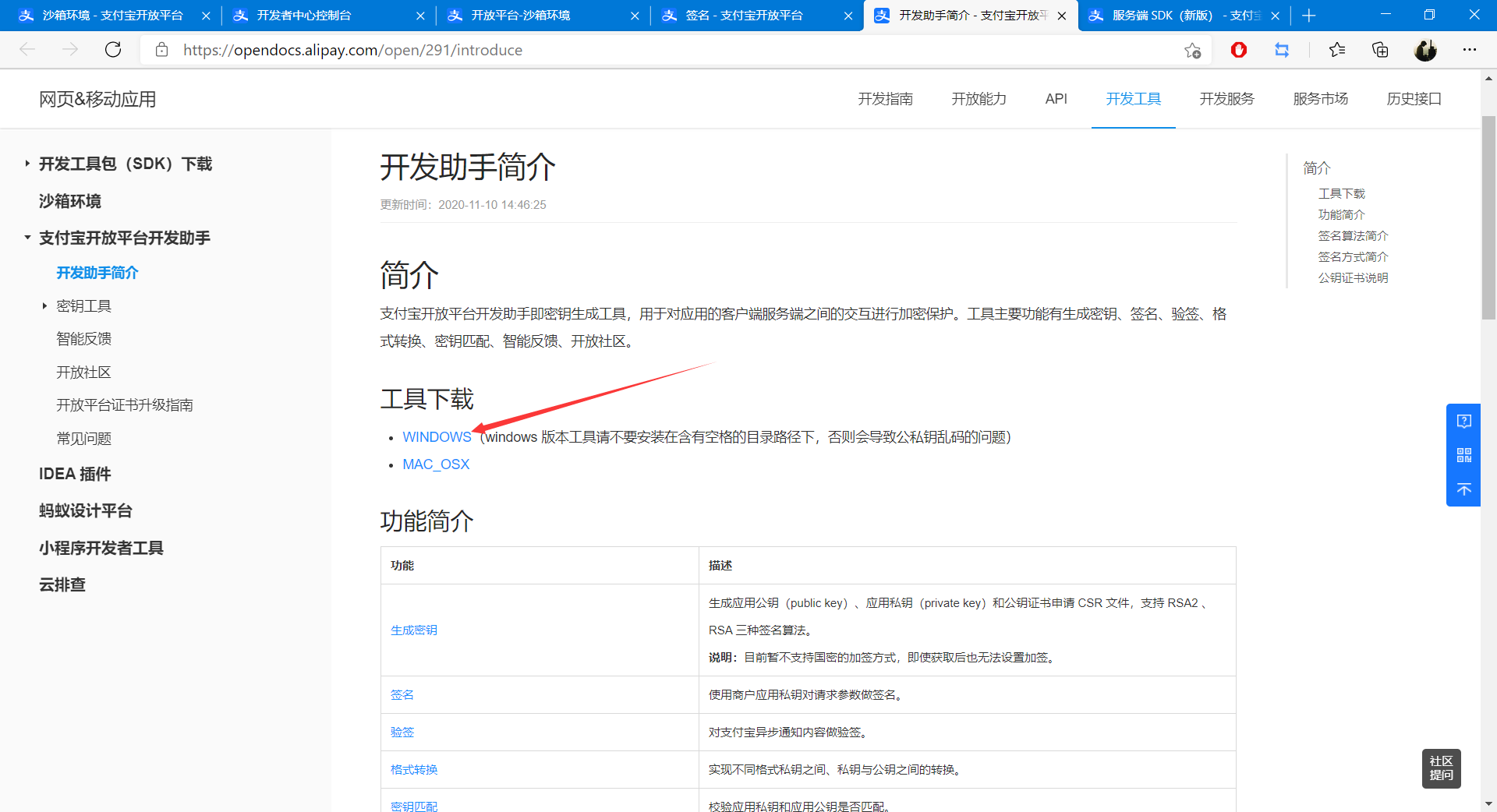The width and height of the screenshot is (1497, 812).
Task: Open the API navigation item
Action: [1056, 99]
